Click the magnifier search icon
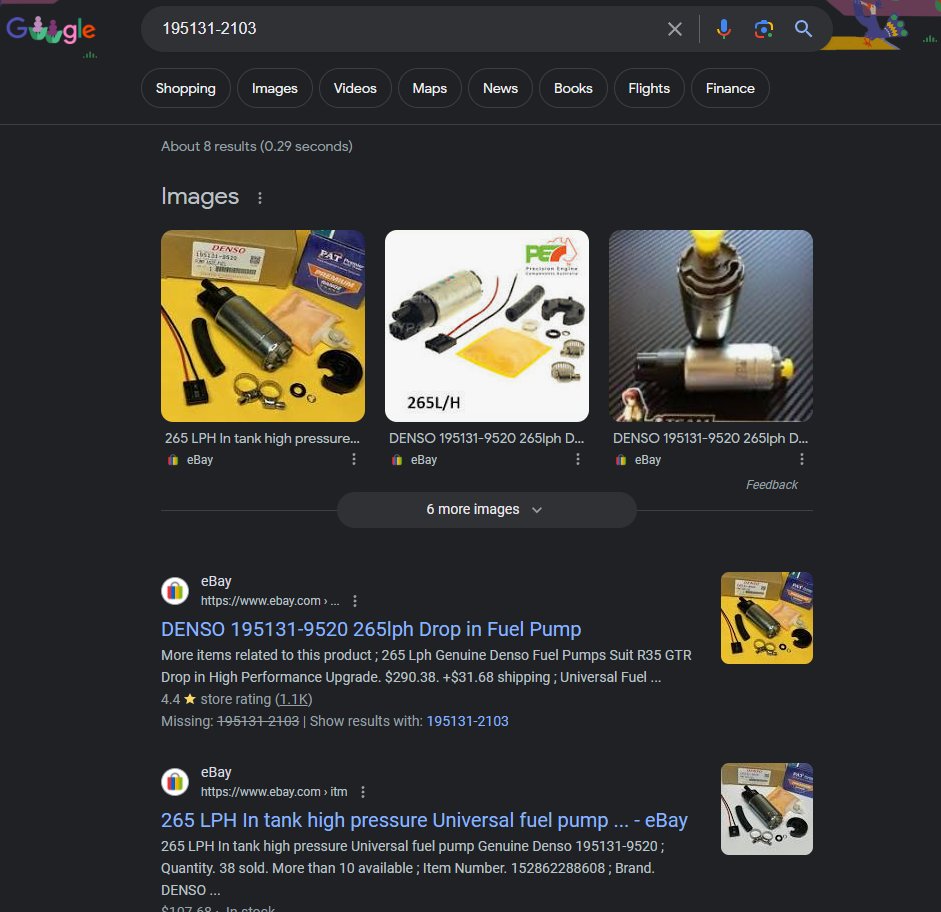 click(x=803, y=29)
